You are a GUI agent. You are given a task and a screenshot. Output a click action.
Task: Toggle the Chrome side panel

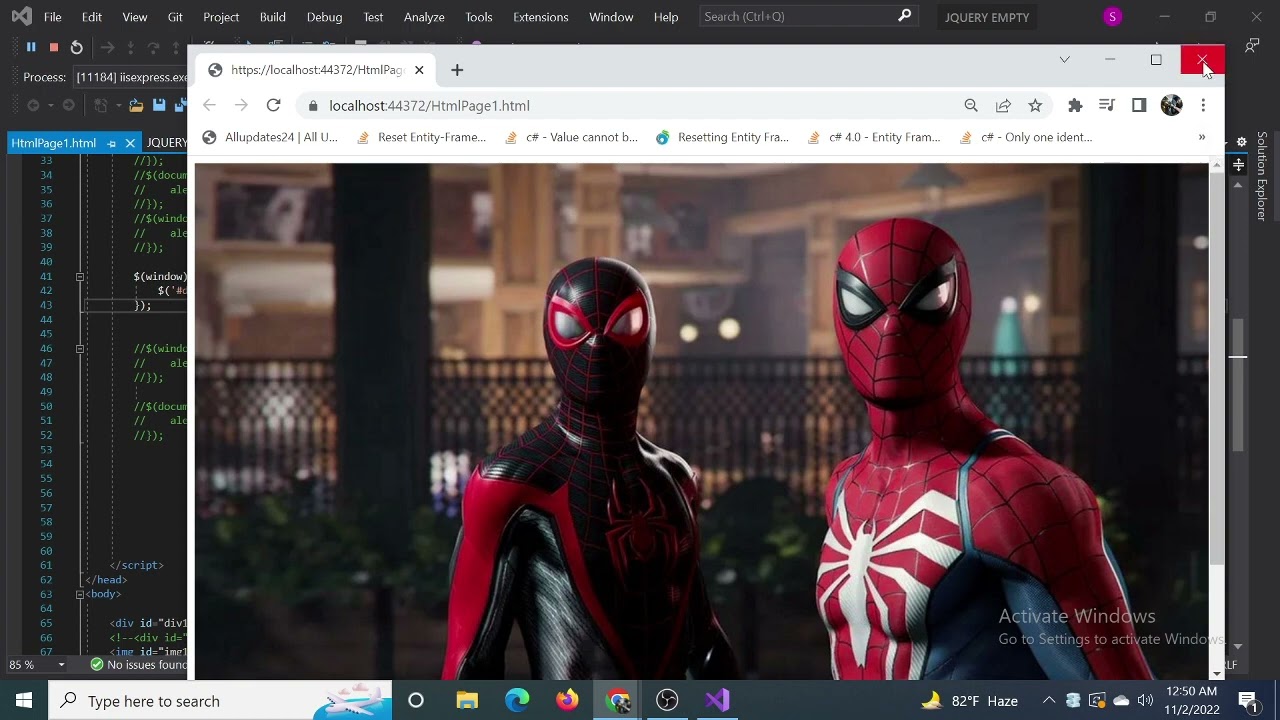coord(1139,105)
